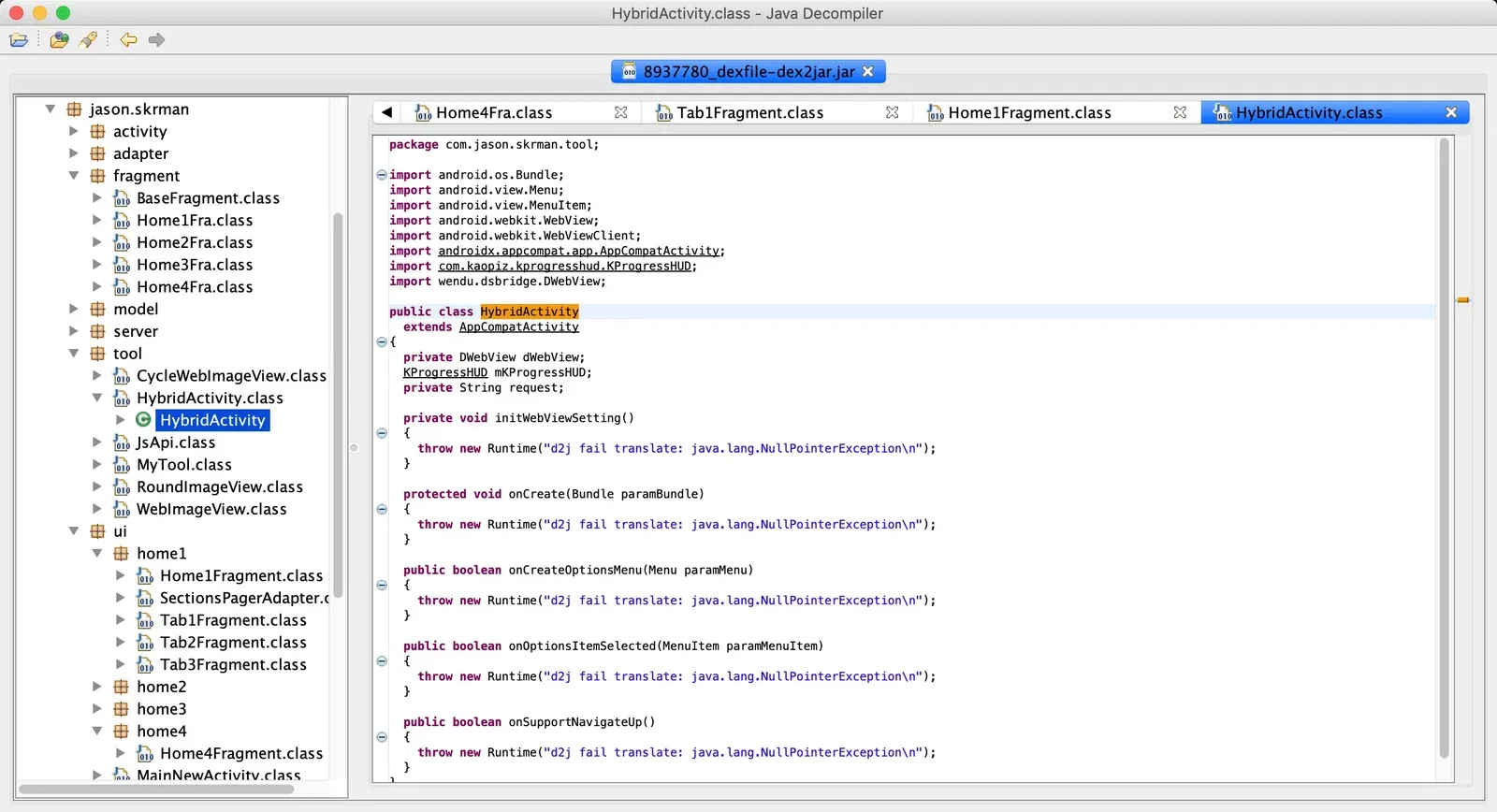The height and width of the screenshot is (812, 1497).
Task: Click the orange marker in overview ruler
Action: (1463, 300)
